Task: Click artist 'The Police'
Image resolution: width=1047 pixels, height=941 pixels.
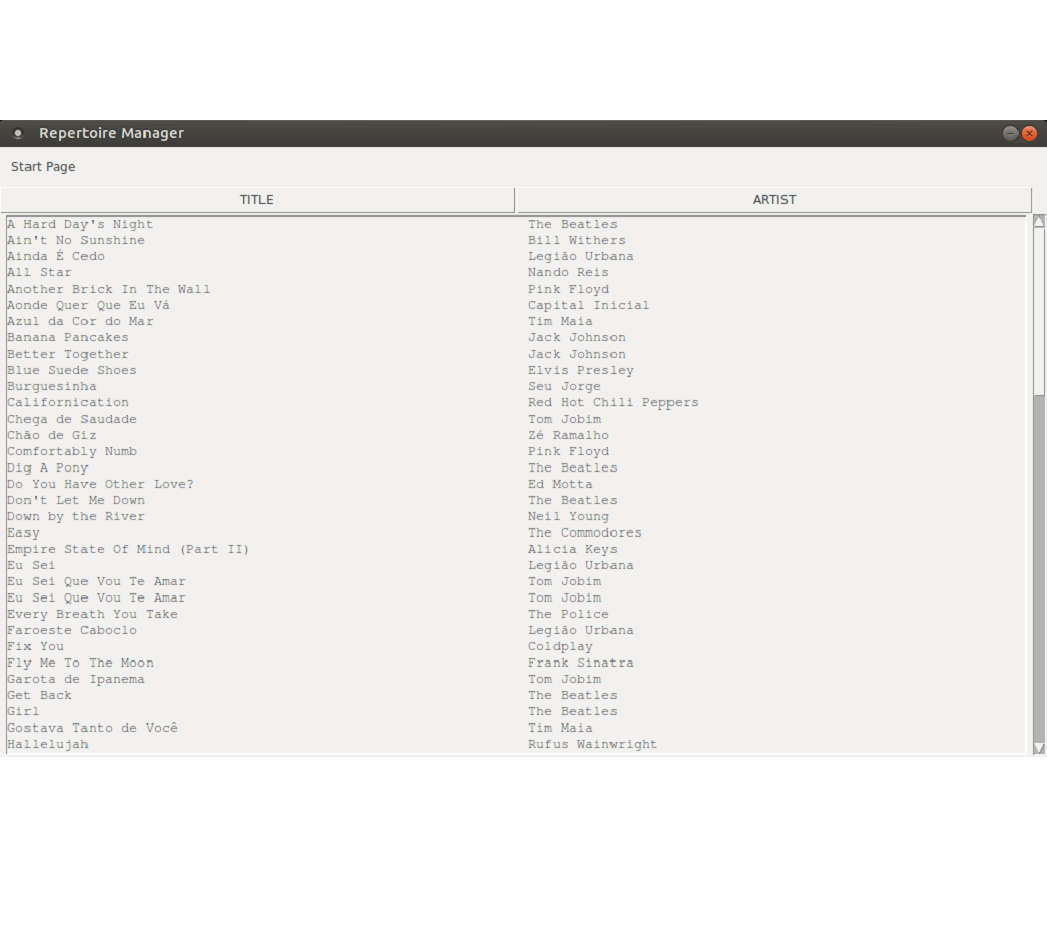Action: coord(568,614)
